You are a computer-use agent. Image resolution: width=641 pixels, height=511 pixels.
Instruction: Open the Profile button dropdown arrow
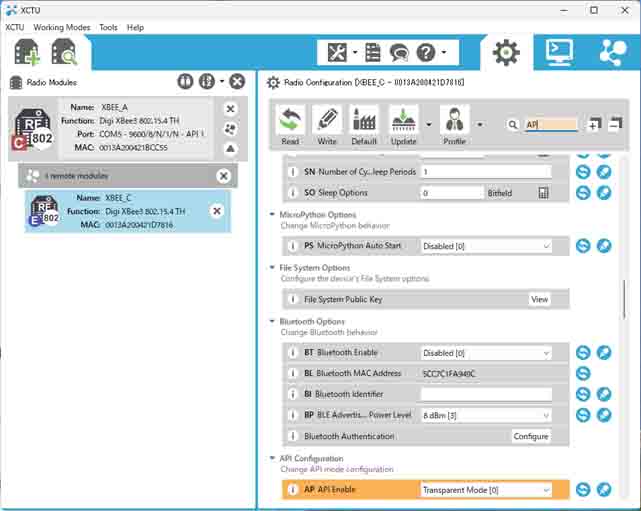[x=480, y=124]
